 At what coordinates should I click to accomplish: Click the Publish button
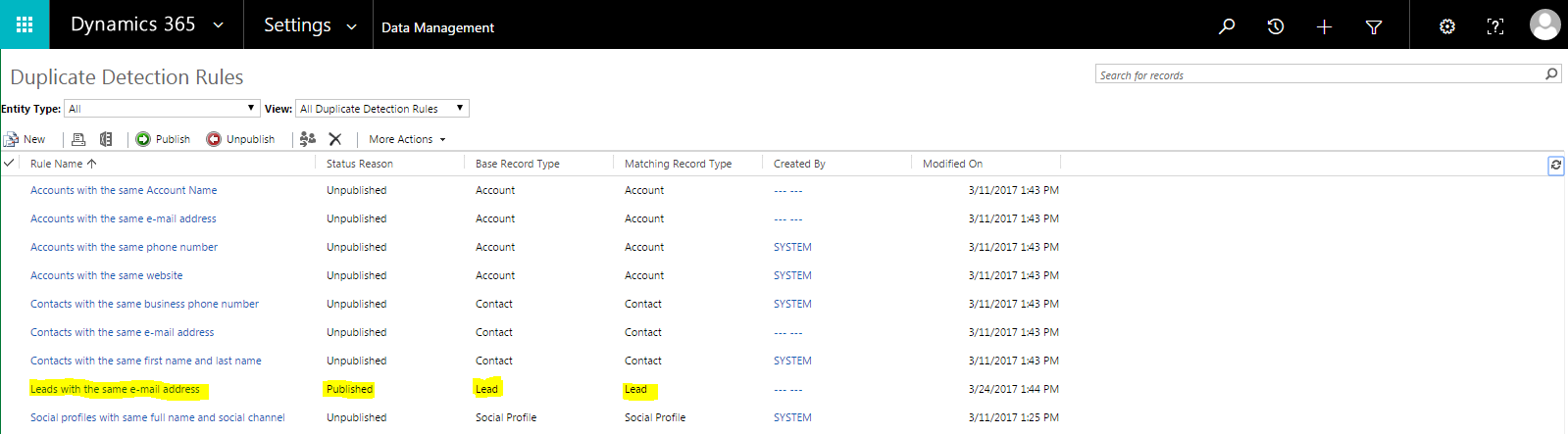pyautogui.click(x=163, y=139)
